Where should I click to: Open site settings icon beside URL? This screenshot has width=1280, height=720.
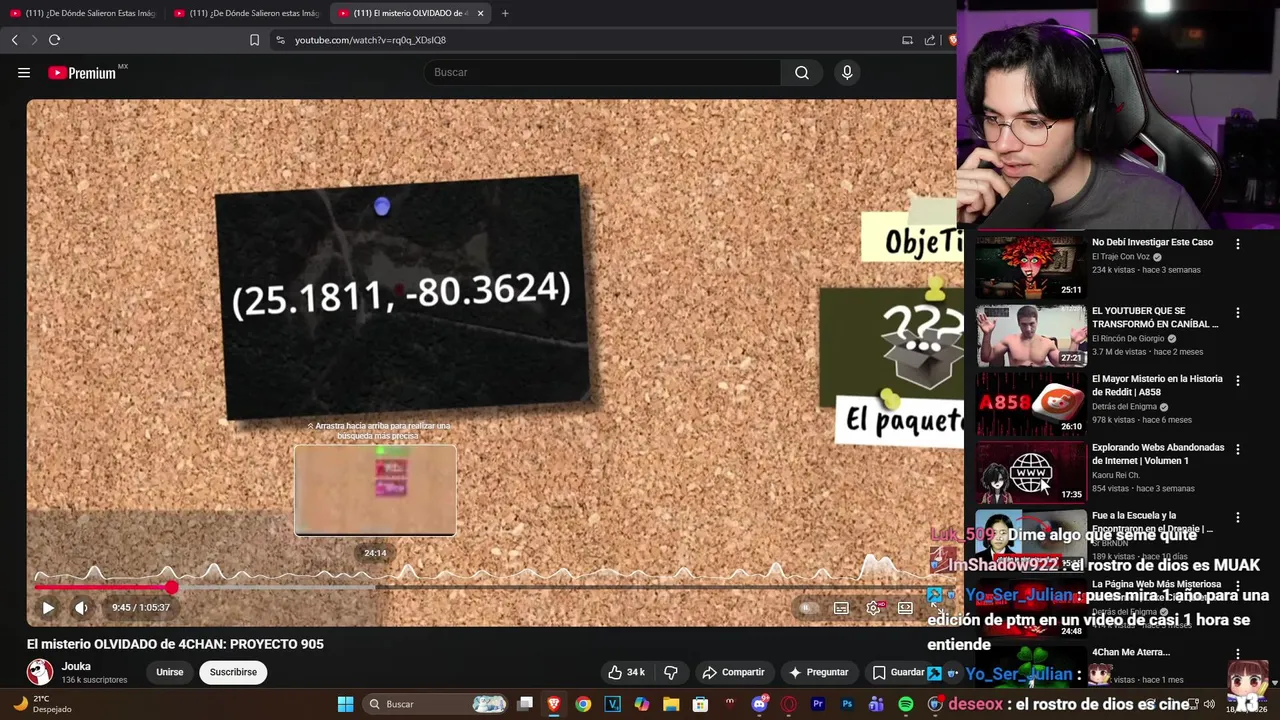280,40
